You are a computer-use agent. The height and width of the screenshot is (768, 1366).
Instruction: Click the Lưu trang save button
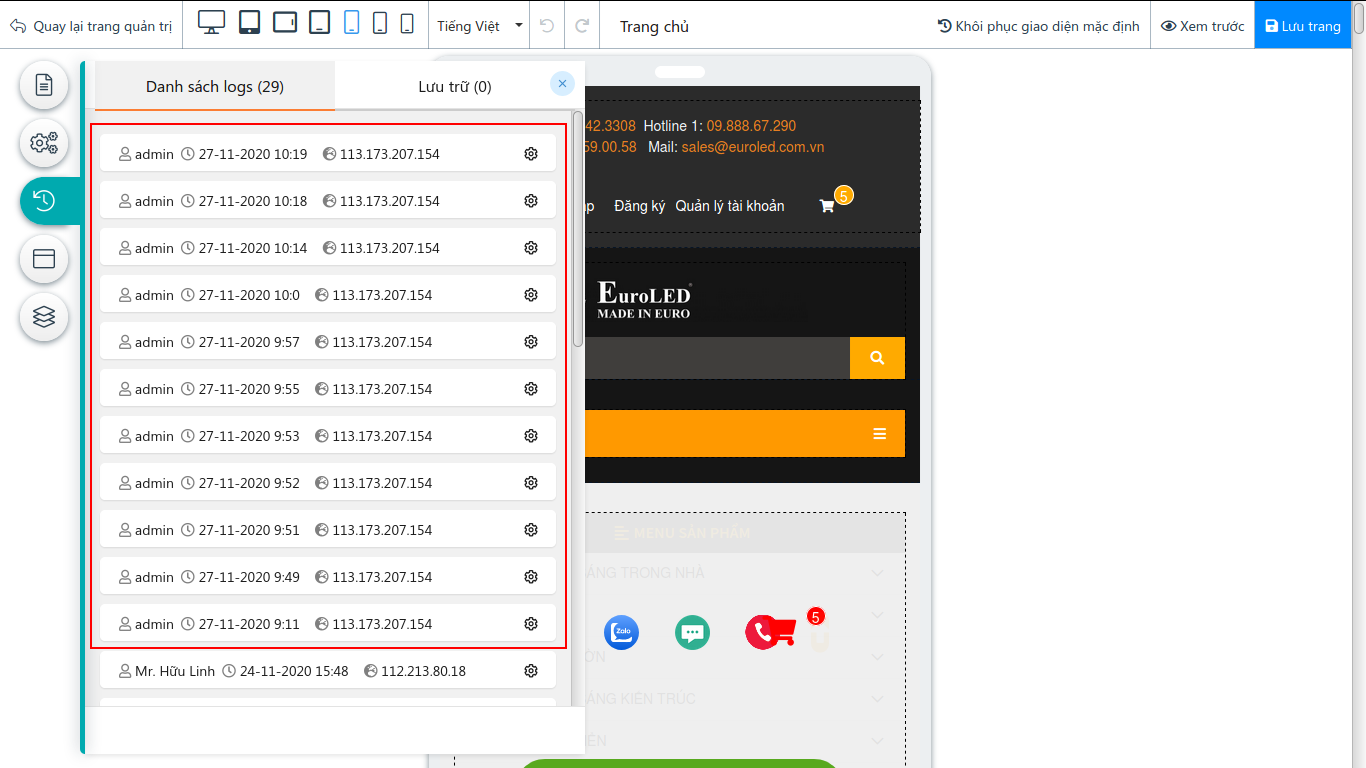pos(1303,26)
